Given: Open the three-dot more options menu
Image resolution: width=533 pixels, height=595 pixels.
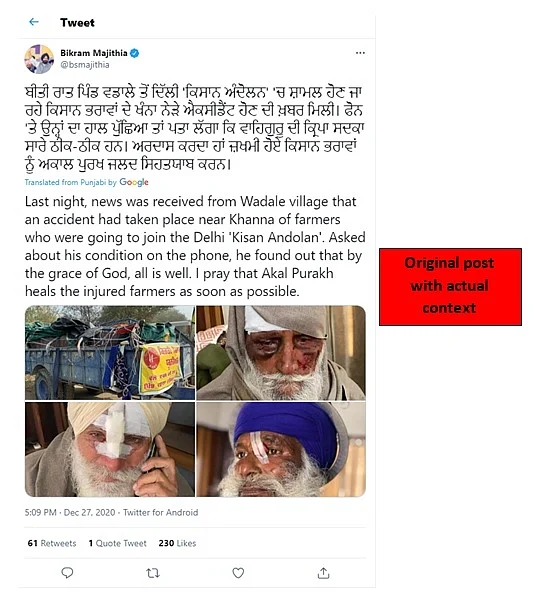Looking at the screenshot, I should [x=360, y=53].
